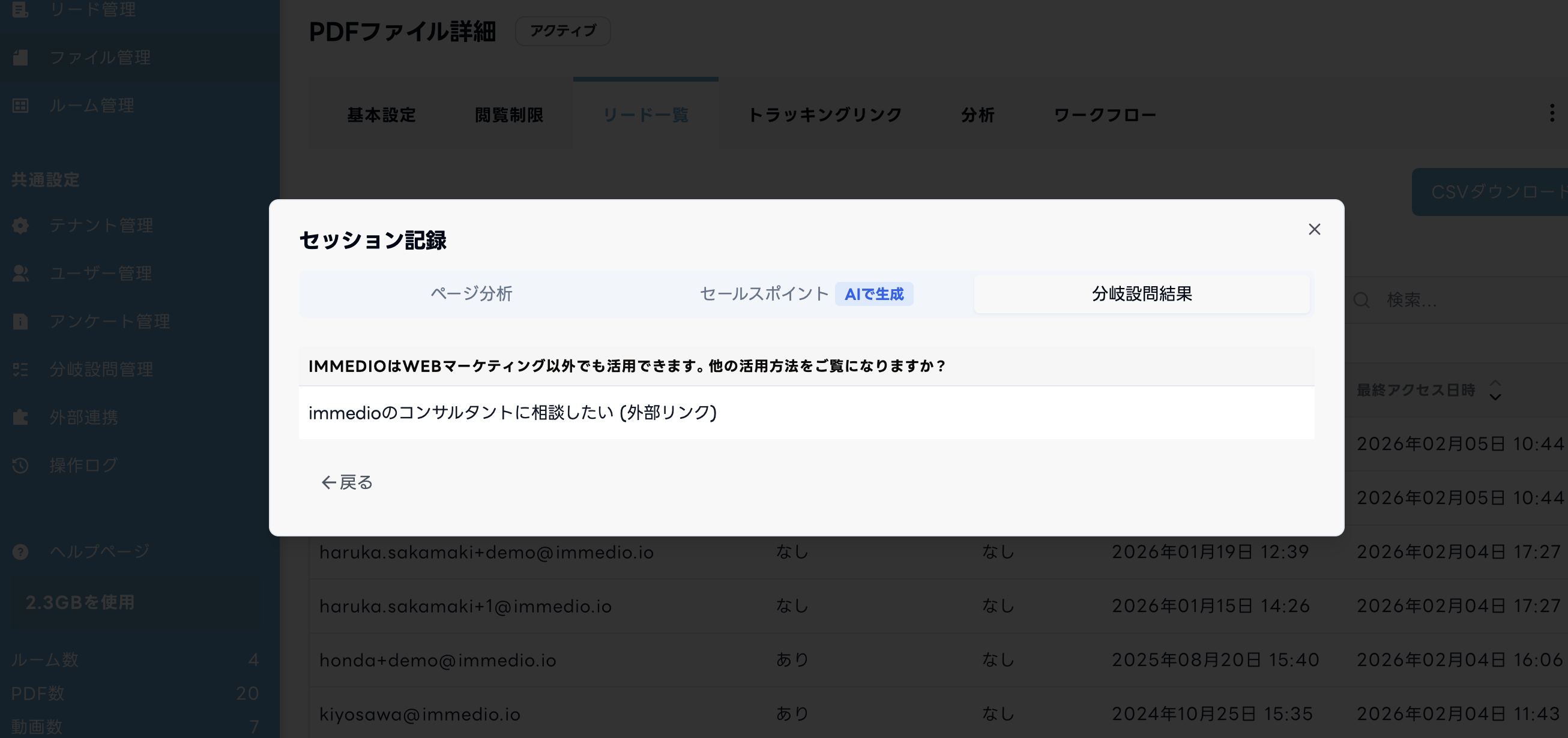Open the three-dot more options menu
1568x738 pixels.
(1552, 113)
